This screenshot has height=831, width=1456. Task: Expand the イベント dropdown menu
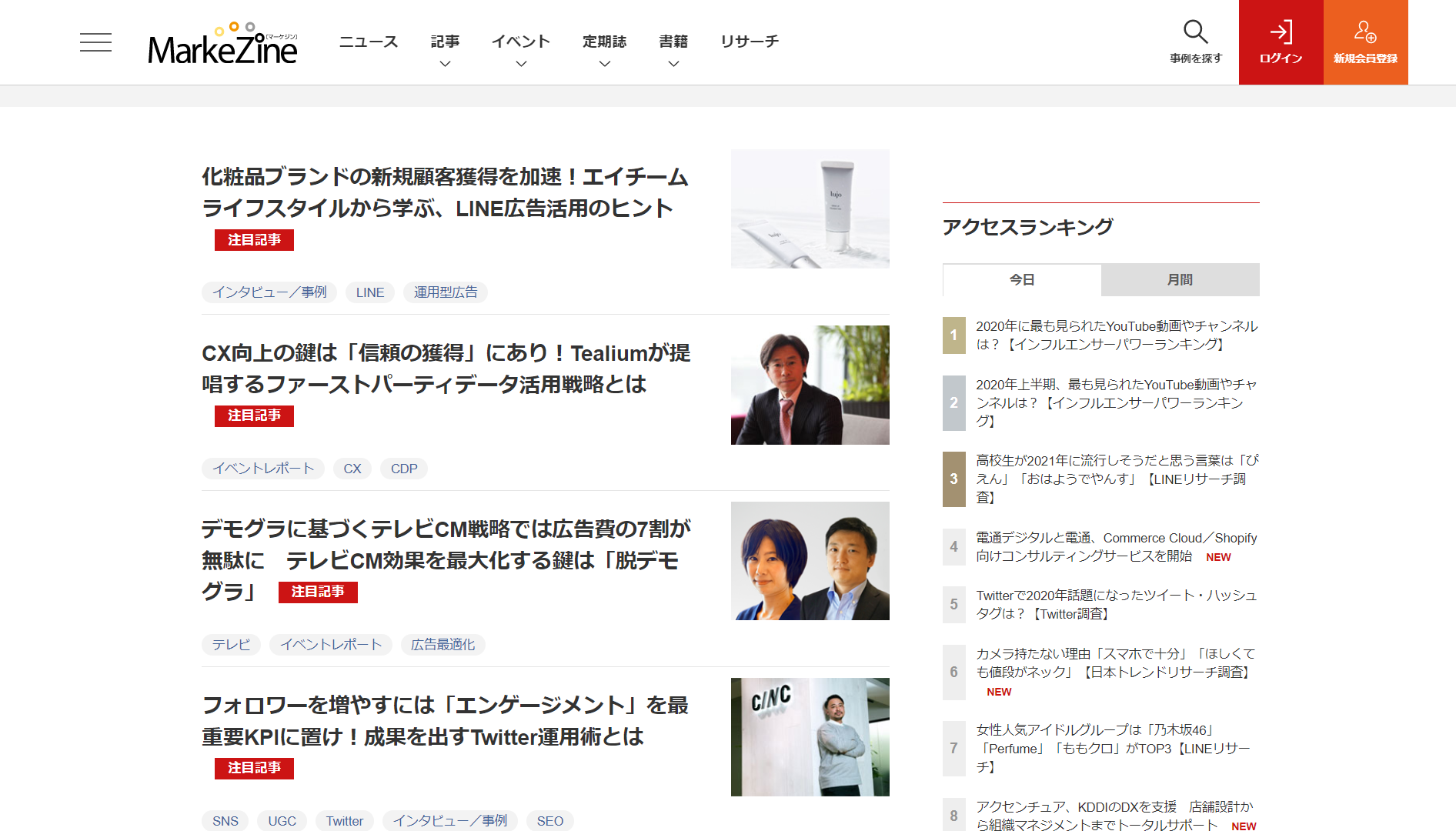pyautogui.click(x=521, y=50)
